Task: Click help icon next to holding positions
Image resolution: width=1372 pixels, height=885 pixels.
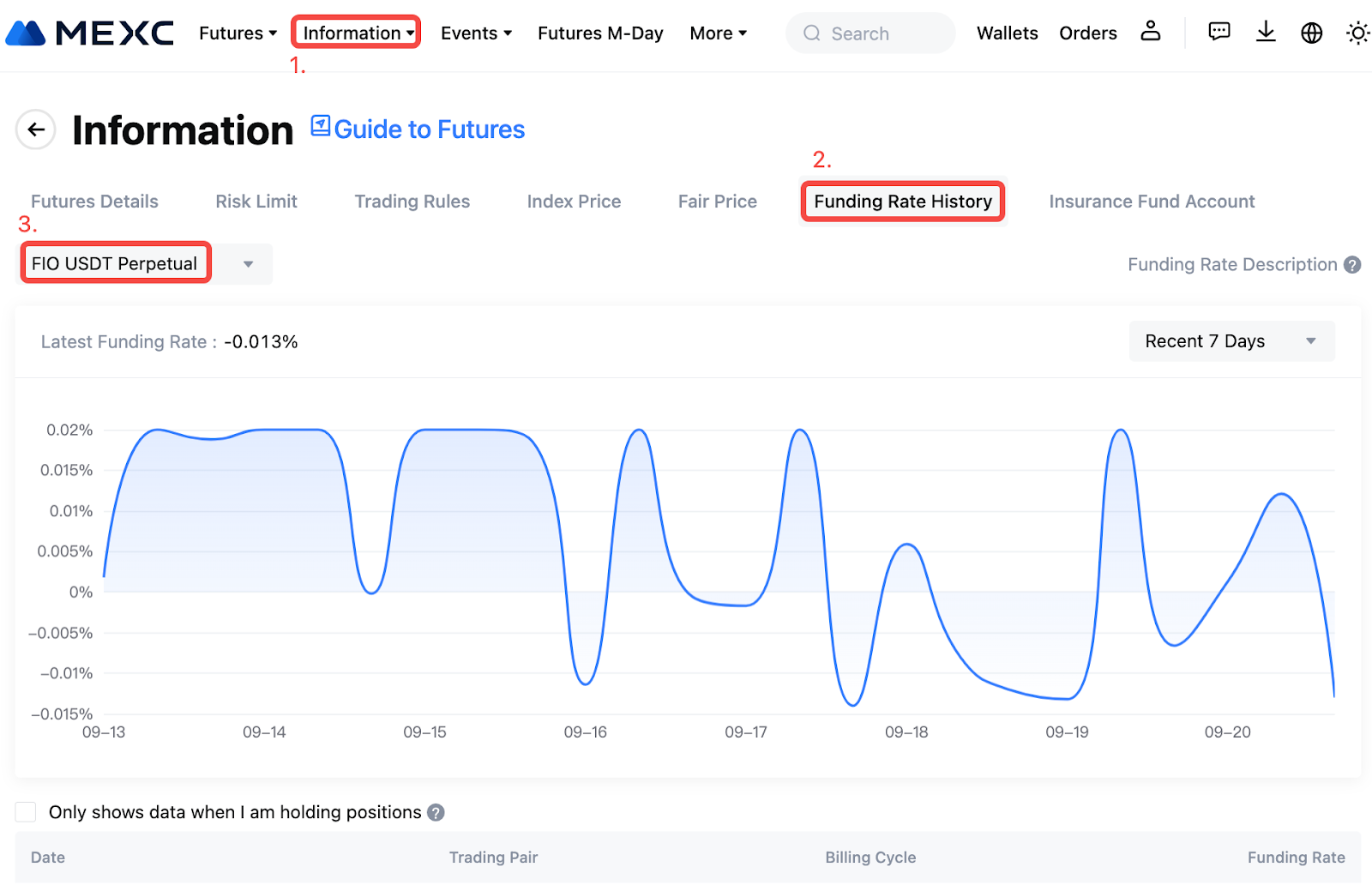Action: click(x=436, y=812)
